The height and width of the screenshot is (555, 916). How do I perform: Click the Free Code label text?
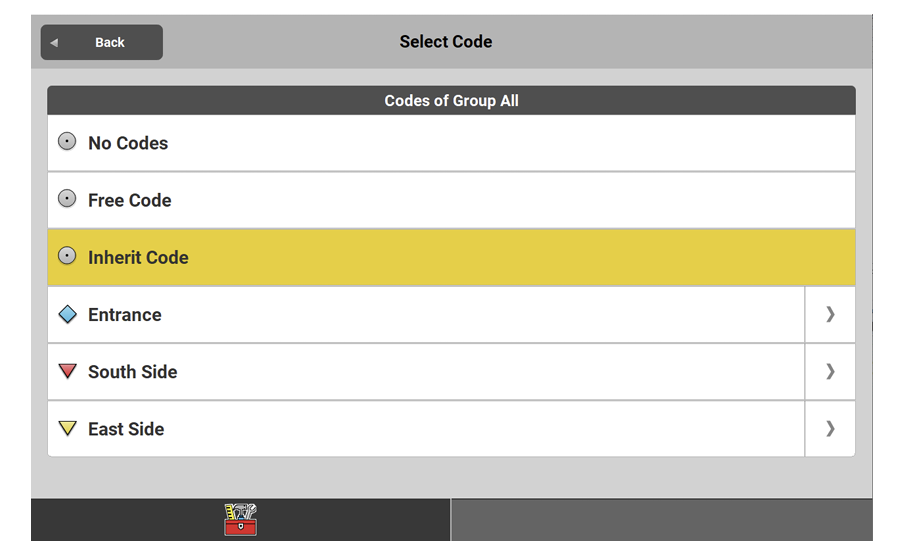(130, 200)
